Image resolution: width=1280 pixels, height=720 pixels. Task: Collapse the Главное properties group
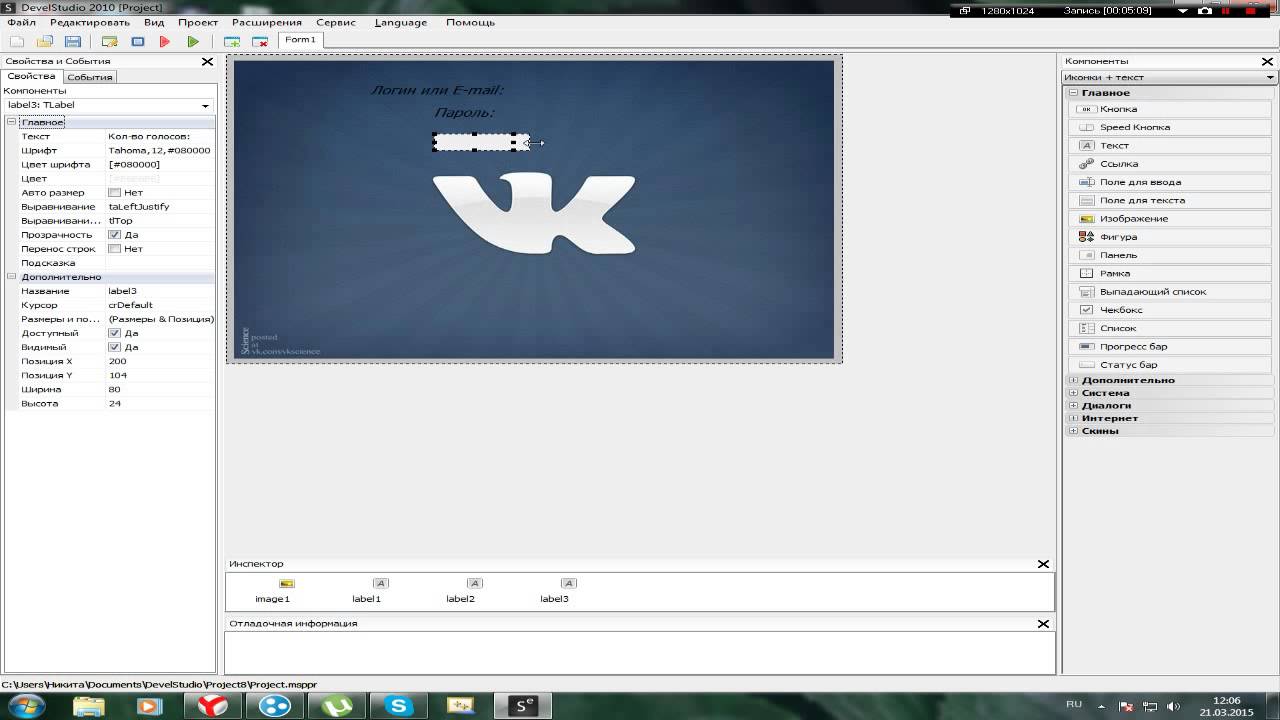[x=12, y=122]
